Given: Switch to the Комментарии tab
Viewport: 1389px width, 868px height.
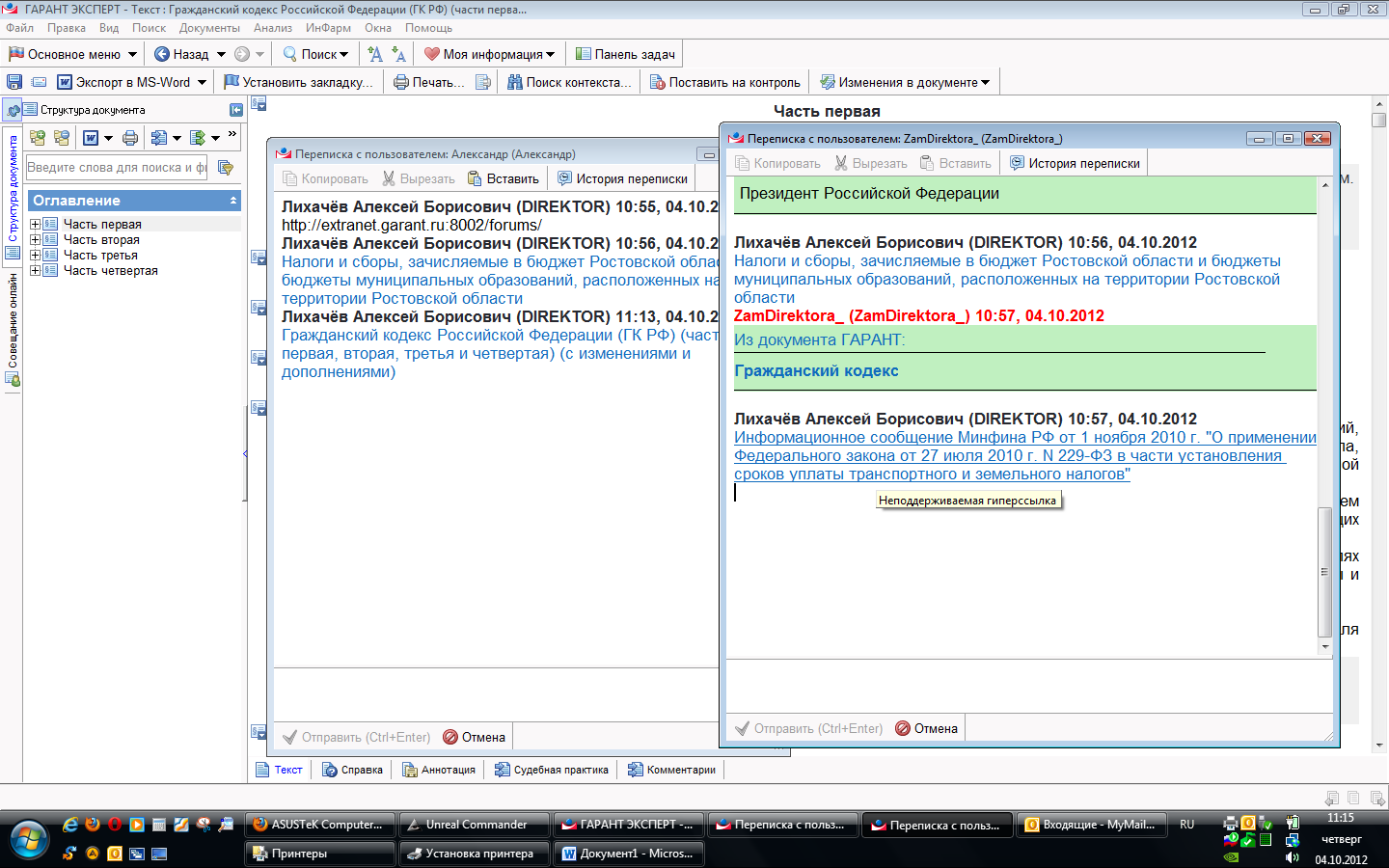Looking at the screenshot, I should (x=672, y=770).
